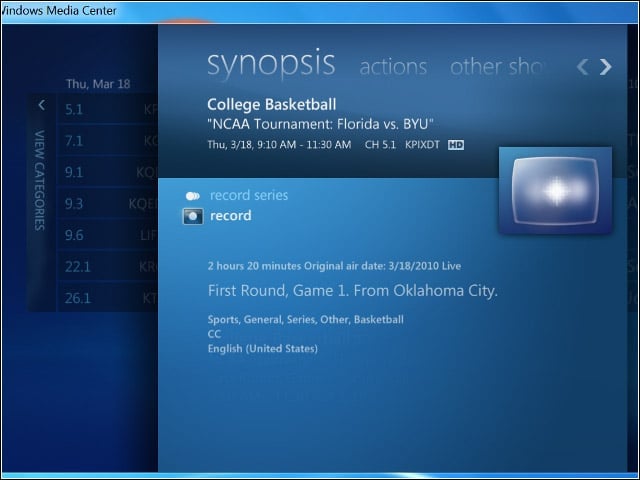
Task: Click the left arrow to scroll tabs
Action: coord(582,67)
